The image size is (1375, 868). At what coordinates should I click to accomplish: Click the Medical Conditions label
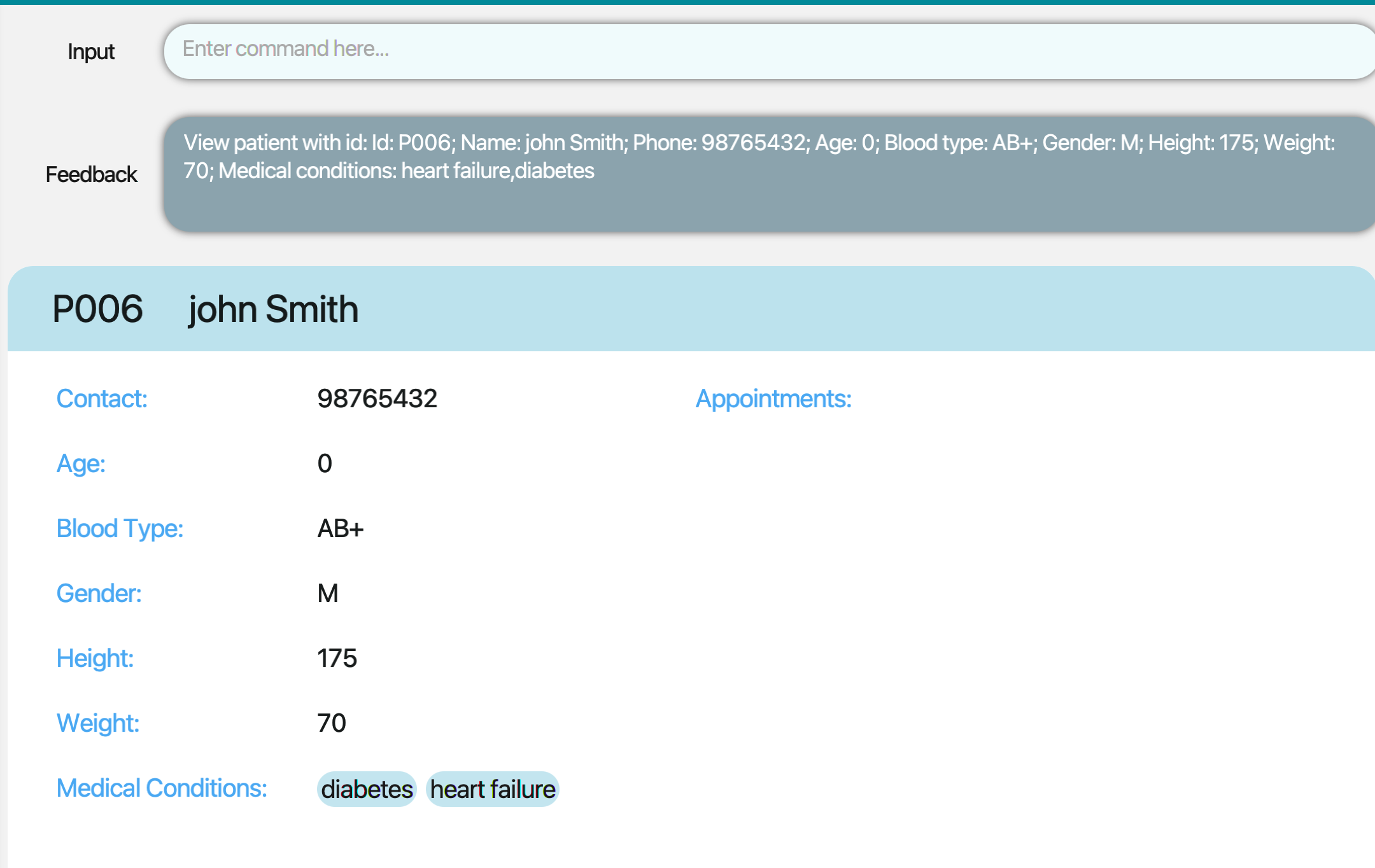tap(162, 788)
